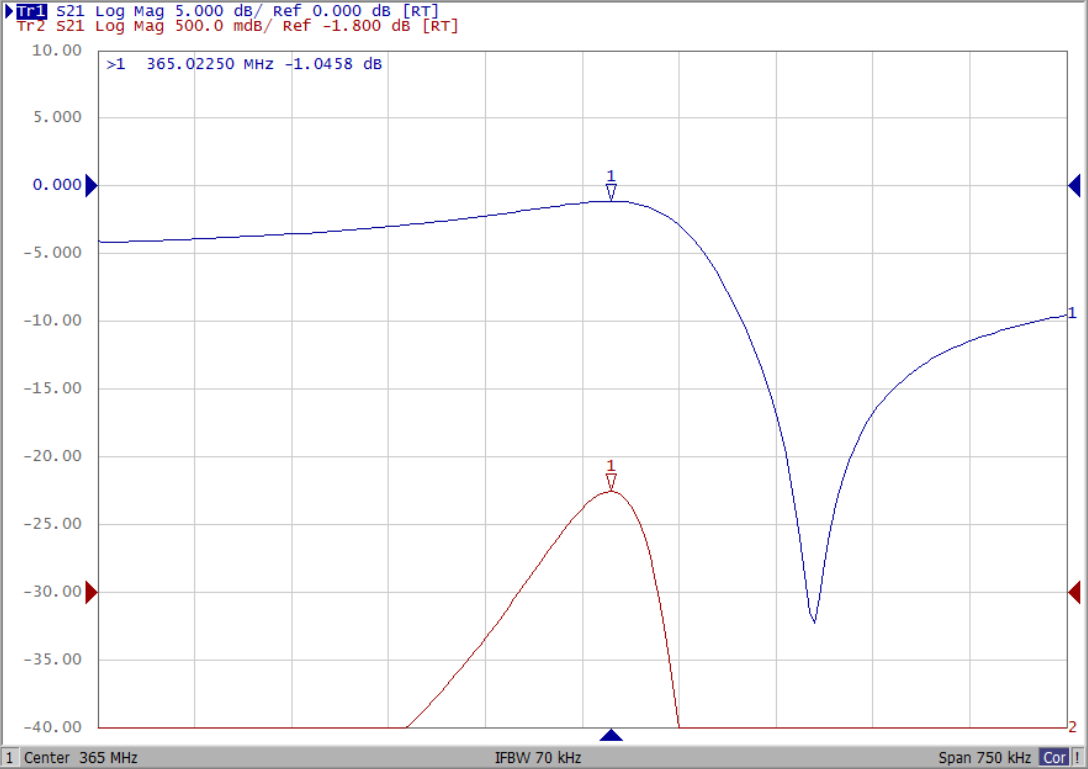Click the -20.00 y-axis label

click(53, 456)
